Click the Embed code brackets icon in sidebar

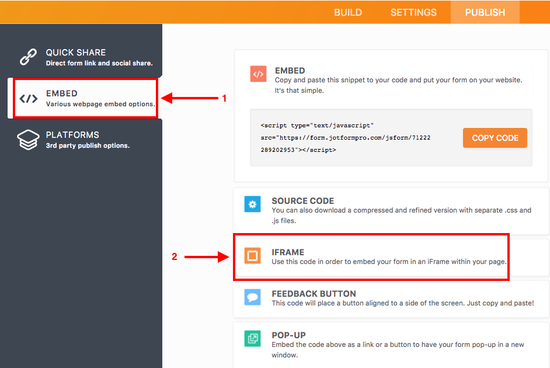click(28, 99)
